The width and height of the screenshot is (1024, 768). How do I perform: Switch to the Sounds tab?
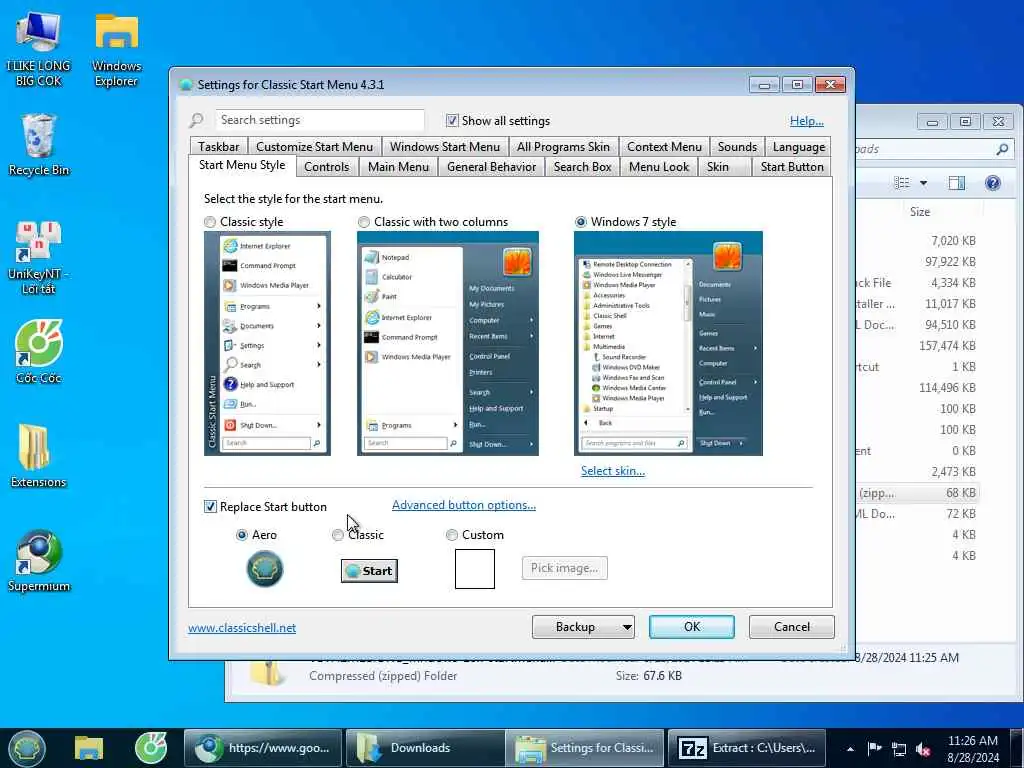[737, 147]
